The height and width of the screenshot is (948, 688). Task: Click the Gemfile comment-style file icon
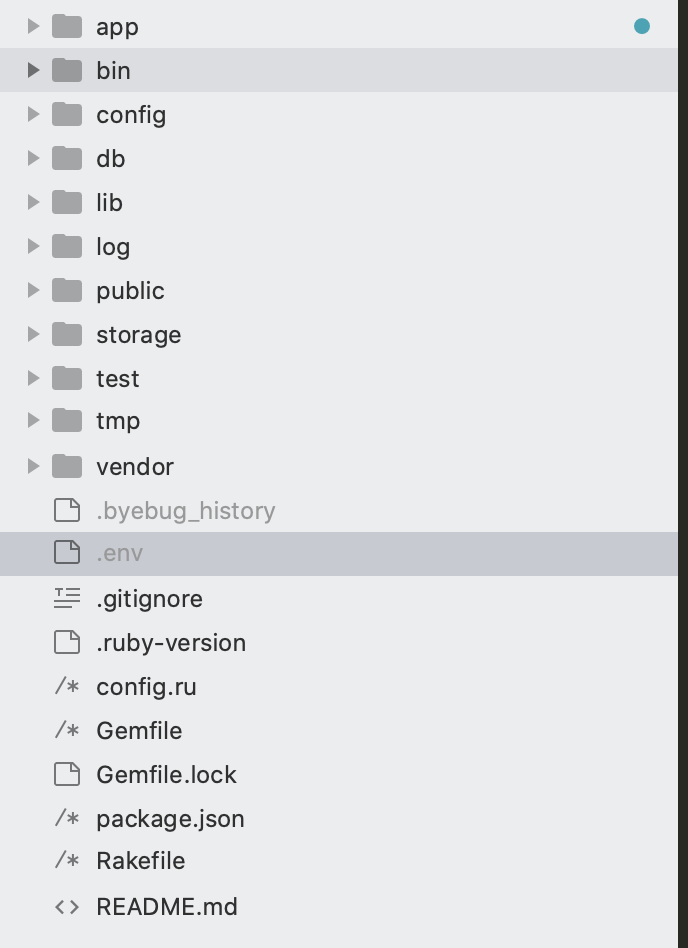[x=67, y=731]
